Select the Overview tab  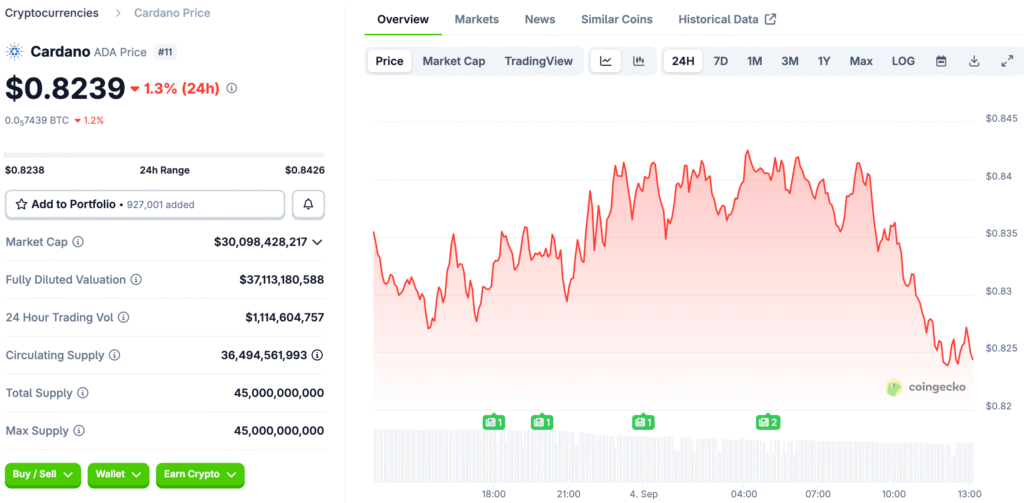coord(403,19)
